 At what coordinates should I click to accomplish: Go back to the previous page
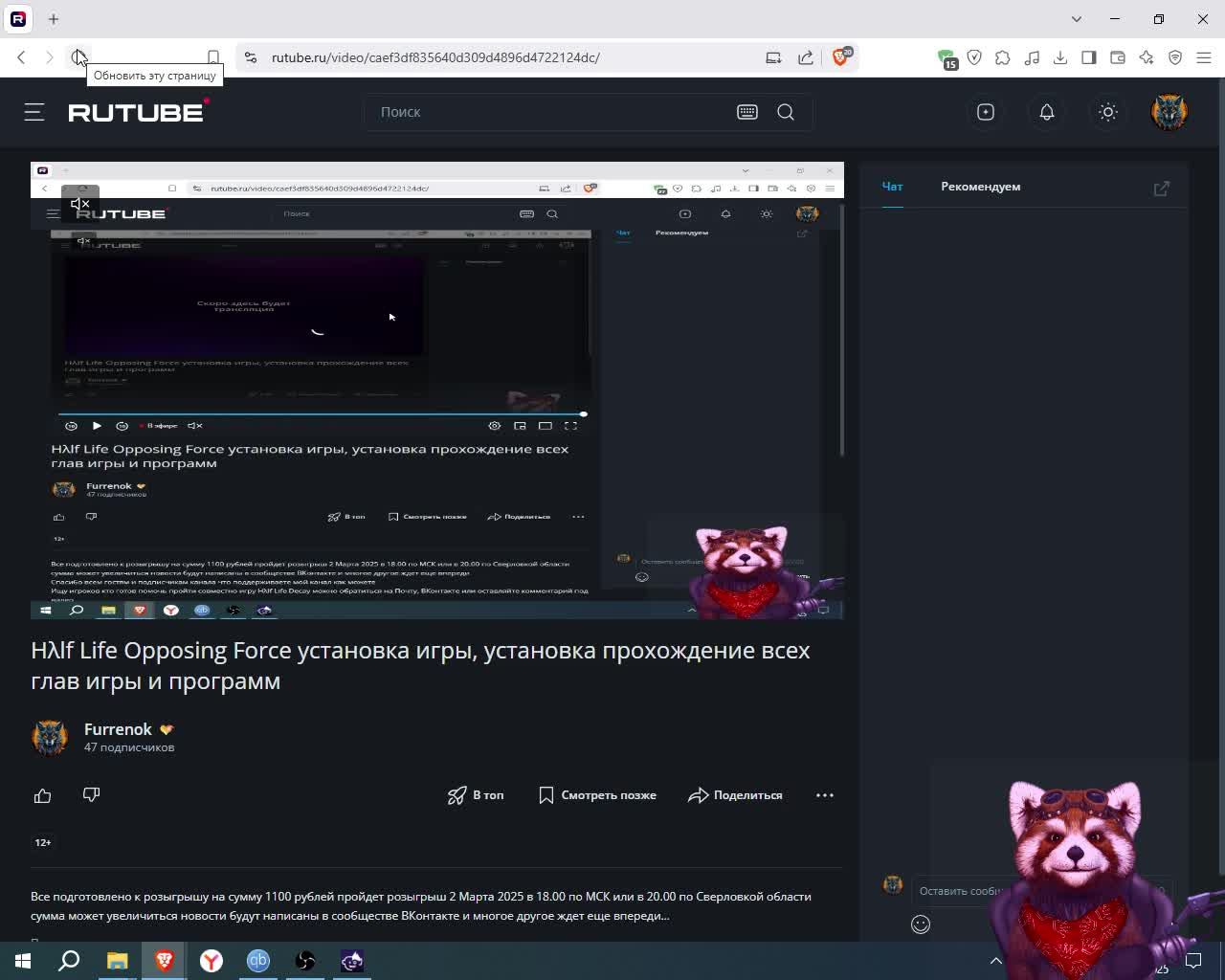(21, 57)
